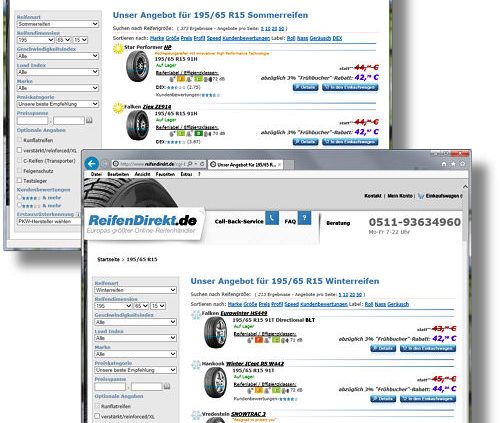Open the Ansicht menu
The width and height of the screenshot is (500, 423).
pos(142,174)
